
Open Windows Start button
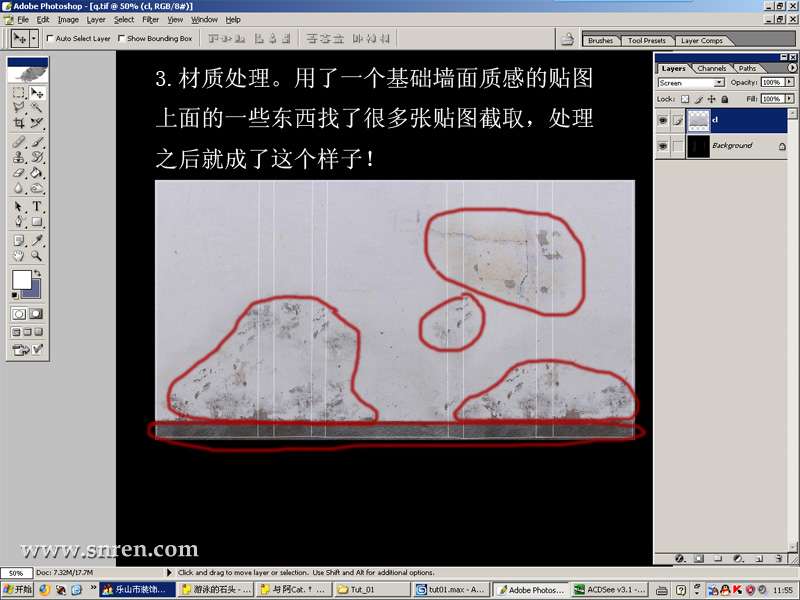click(17, 590)
